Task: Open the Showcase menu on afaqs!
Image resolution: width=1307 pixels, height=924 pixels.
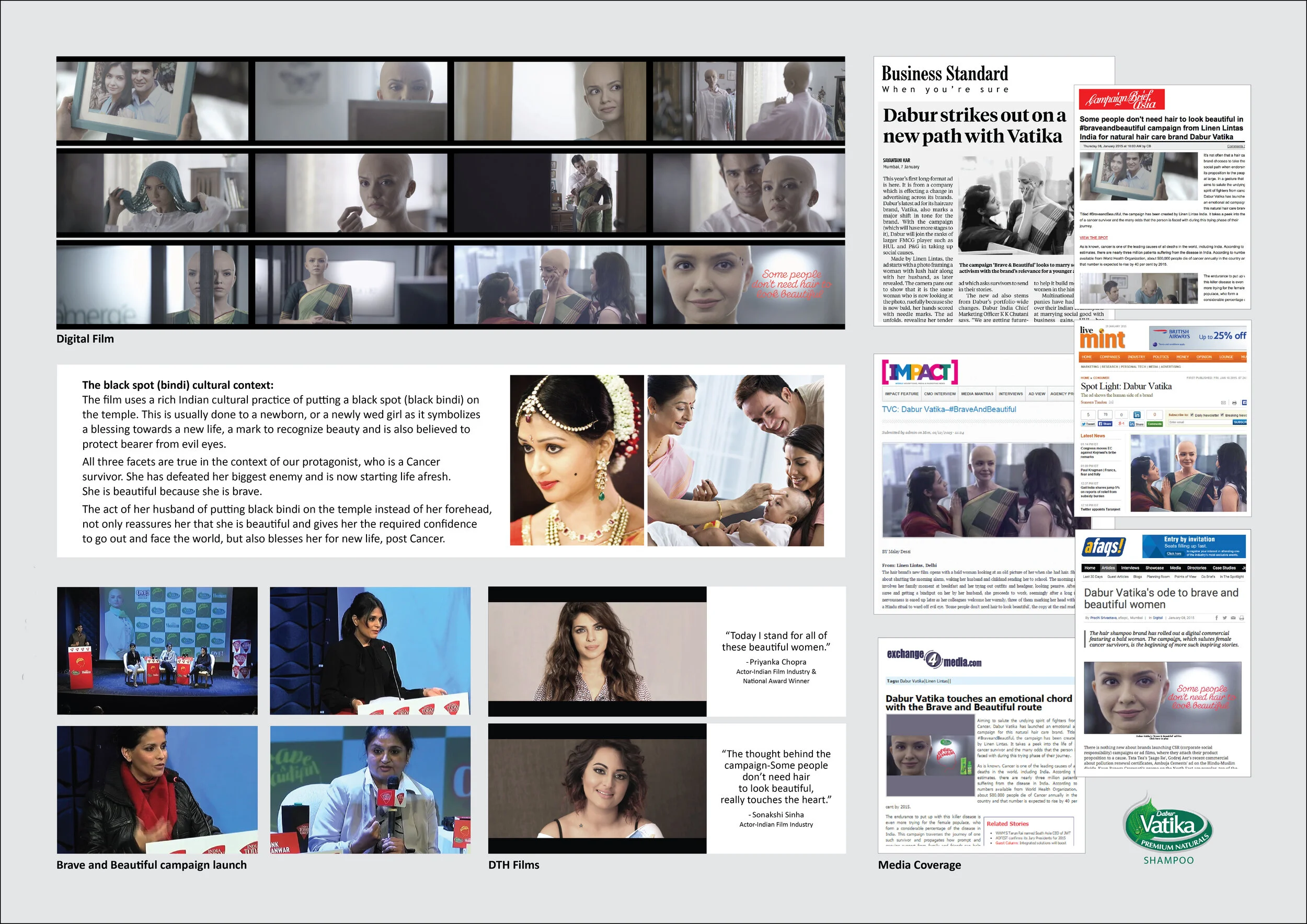Action: (x=1154, y=568)
